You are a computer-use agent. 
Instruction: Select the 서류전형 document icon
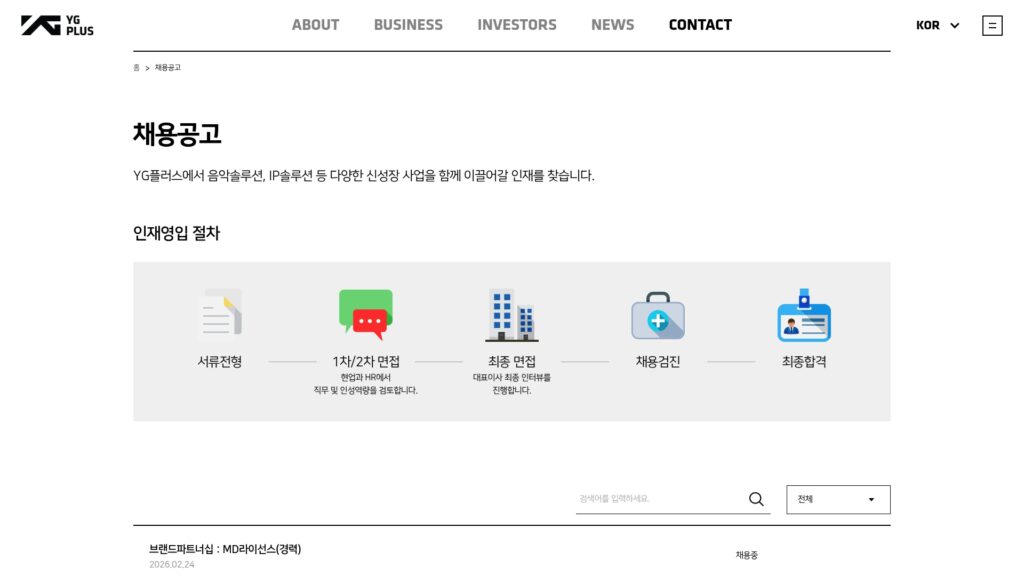(x=221, y=314)
